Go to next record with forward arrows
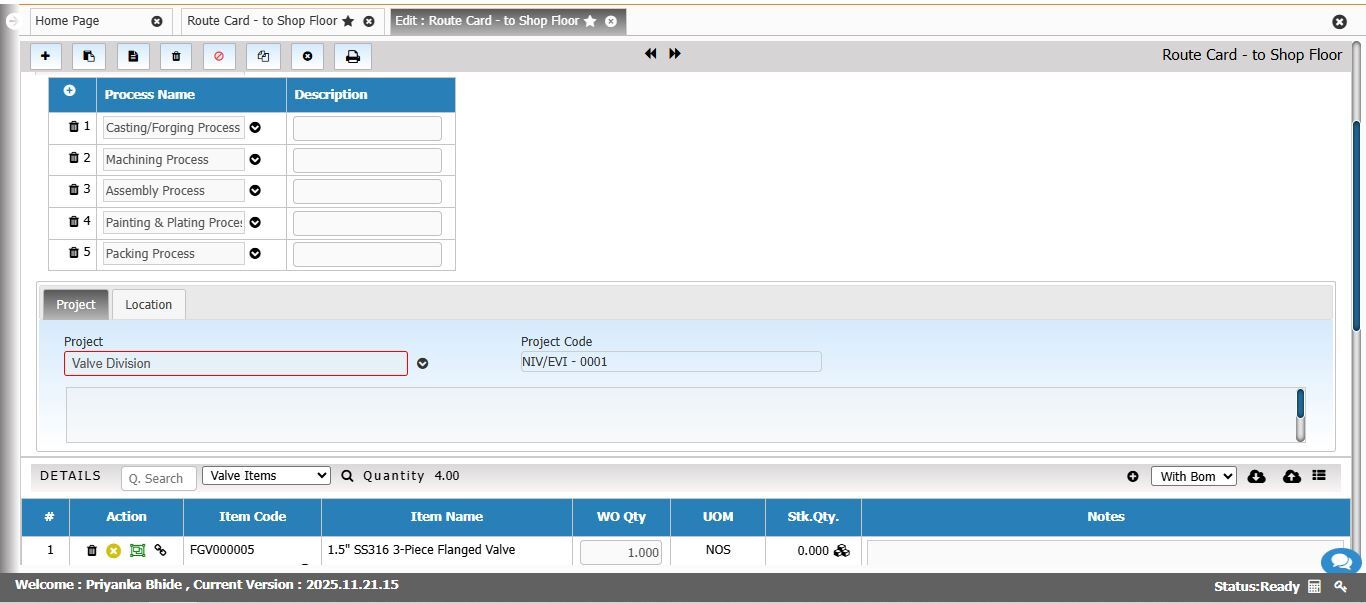1366x603 pixels. (675, 54)
